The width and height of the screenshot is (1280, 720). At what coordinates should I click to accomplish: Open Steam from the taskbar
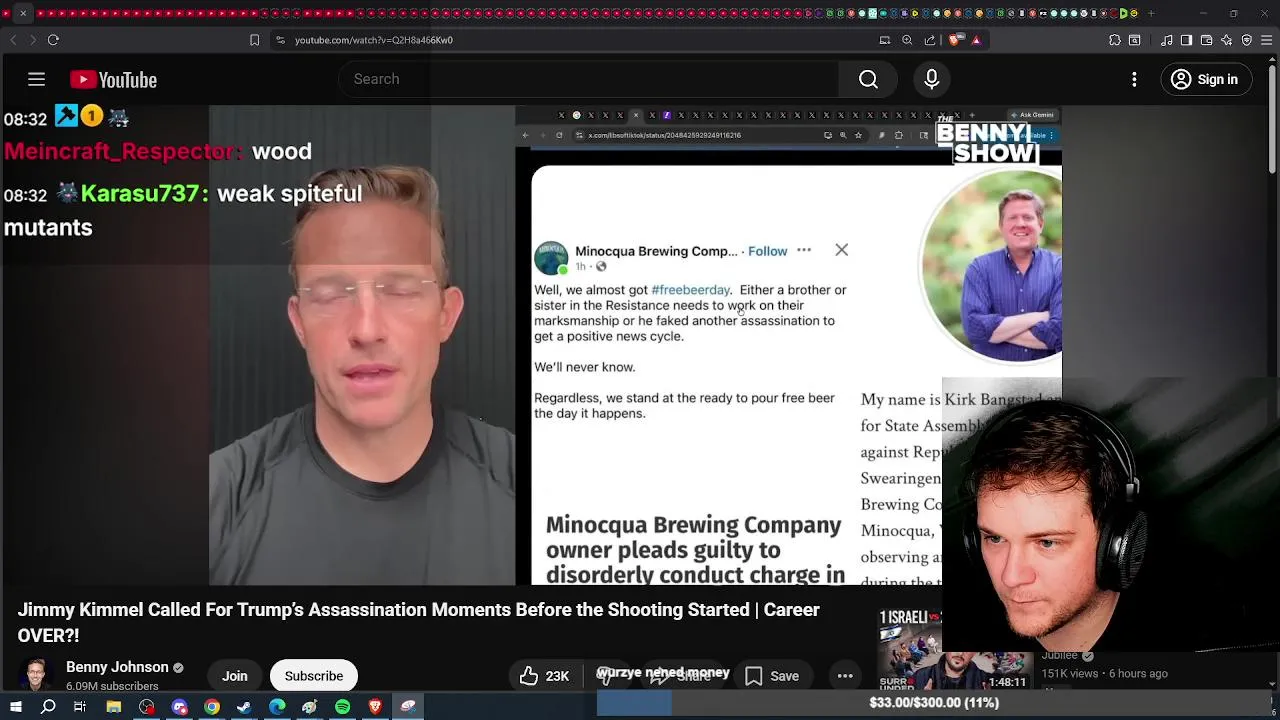(x=244, y=707)
